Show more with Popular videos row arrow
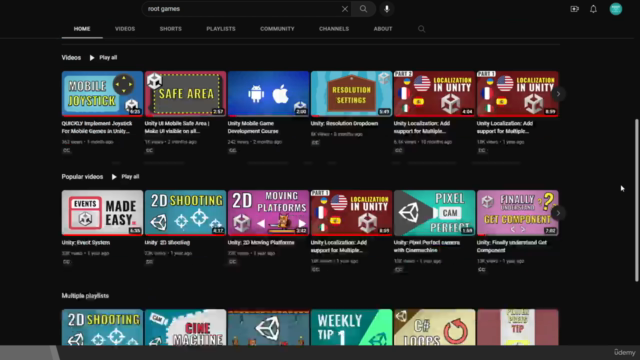Viewport: 640px width, 360px height. (x=558, y=213)
